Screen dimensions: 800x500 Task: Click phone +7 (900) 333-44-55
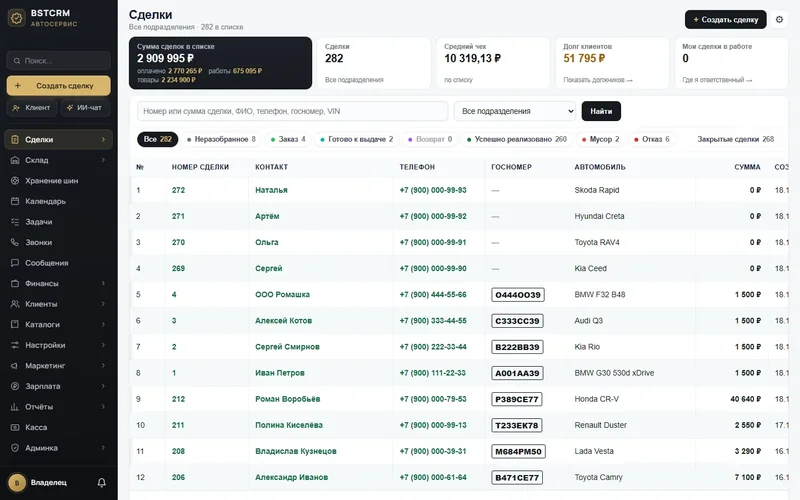tap(433, 321)
